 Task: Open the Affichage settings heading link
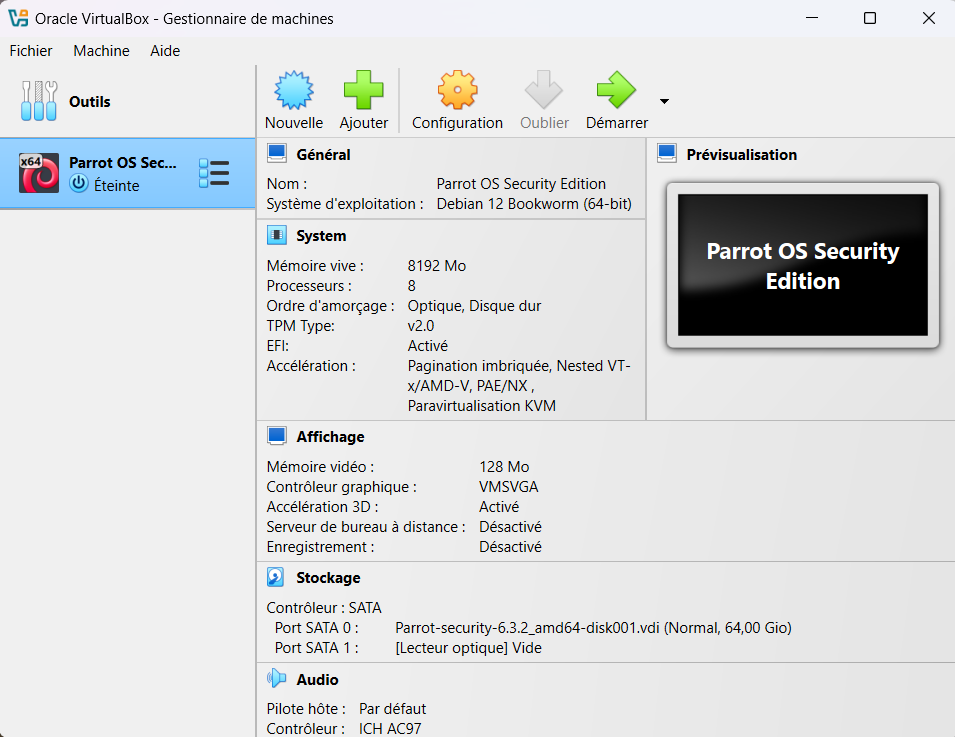click(x=330, y=437)
